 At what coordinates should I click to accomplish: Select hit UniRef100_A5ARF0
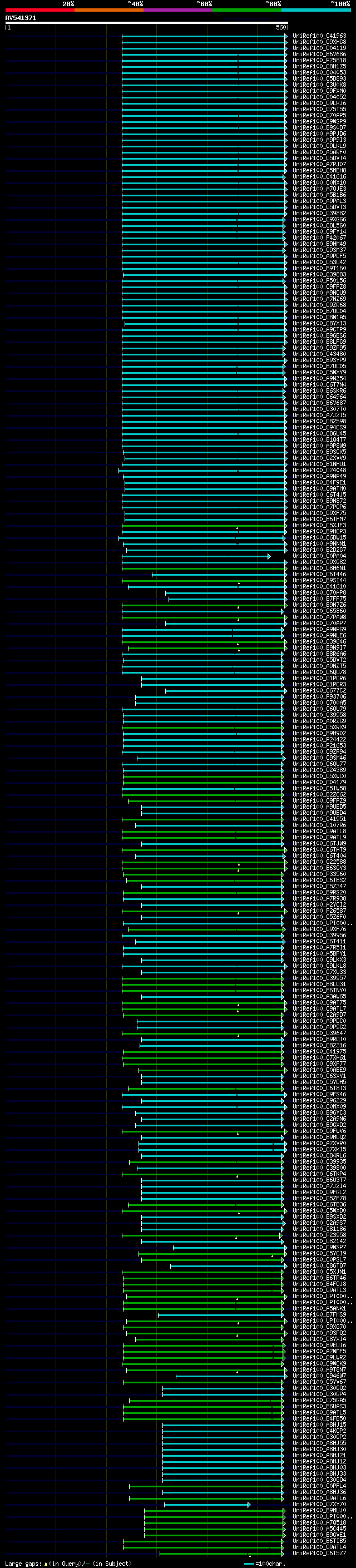(319, 152)
